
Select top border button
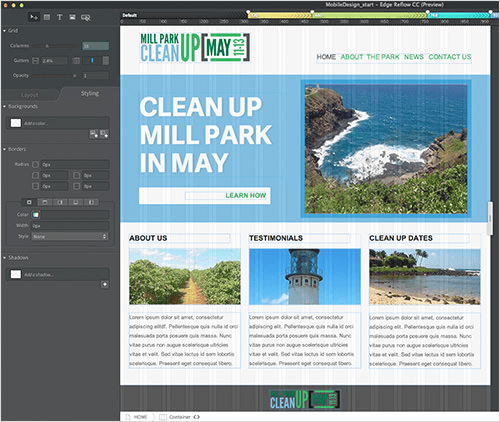coord(45,202)
